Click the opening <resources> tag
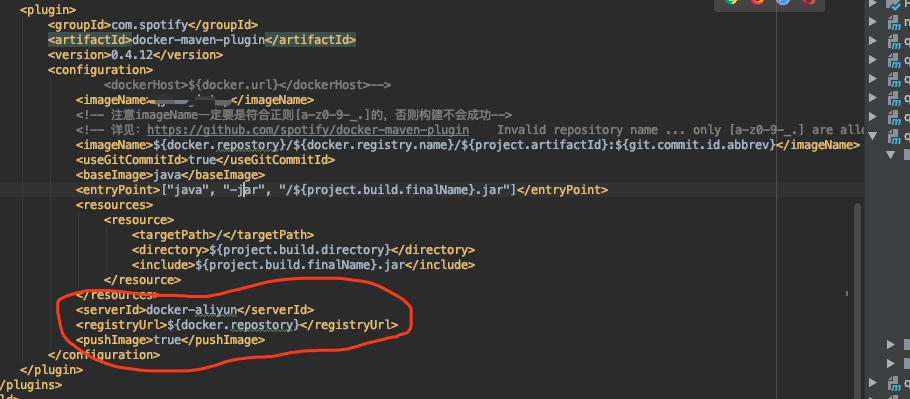 click(114, 205)
